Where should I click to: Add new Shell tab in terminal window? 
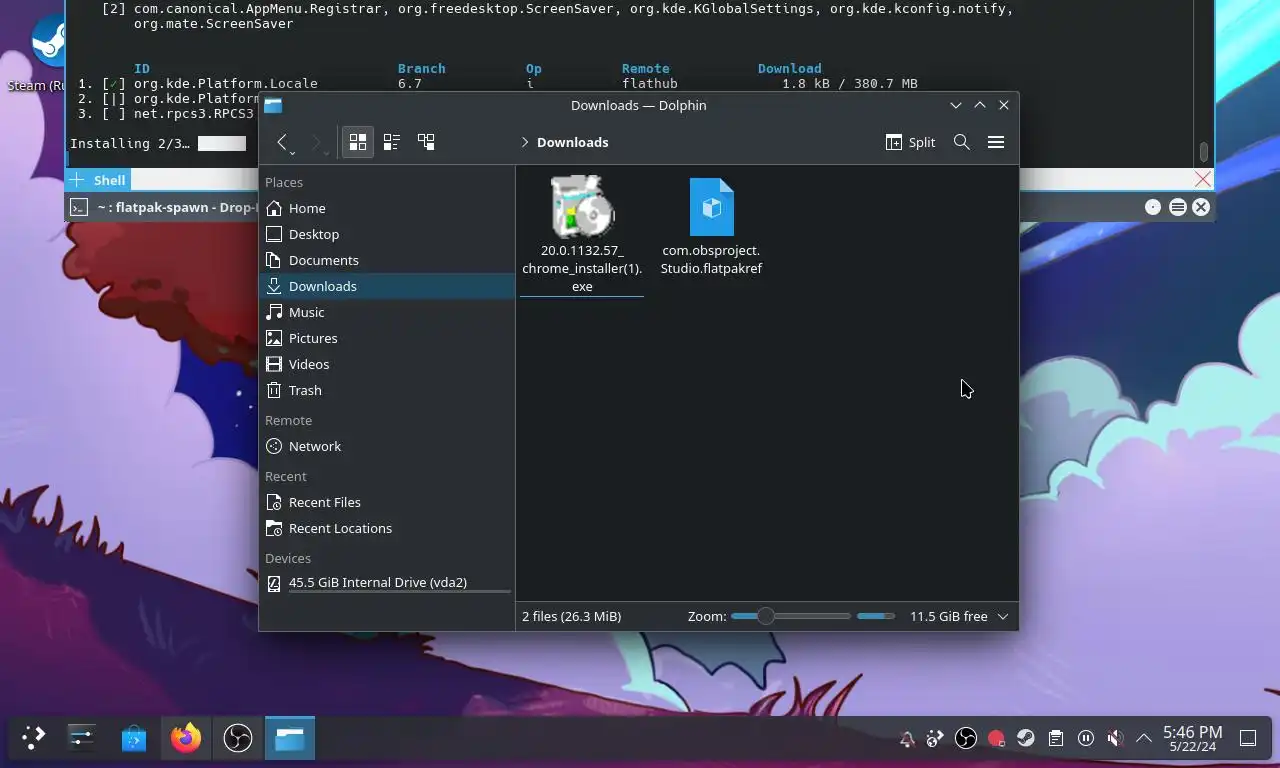(76, 180)
